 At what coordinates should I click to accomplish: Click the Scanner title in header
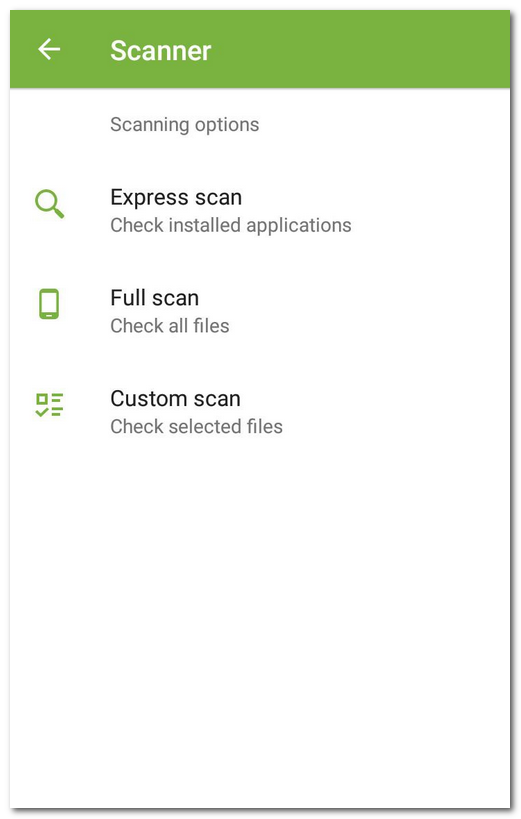(161, 51)
